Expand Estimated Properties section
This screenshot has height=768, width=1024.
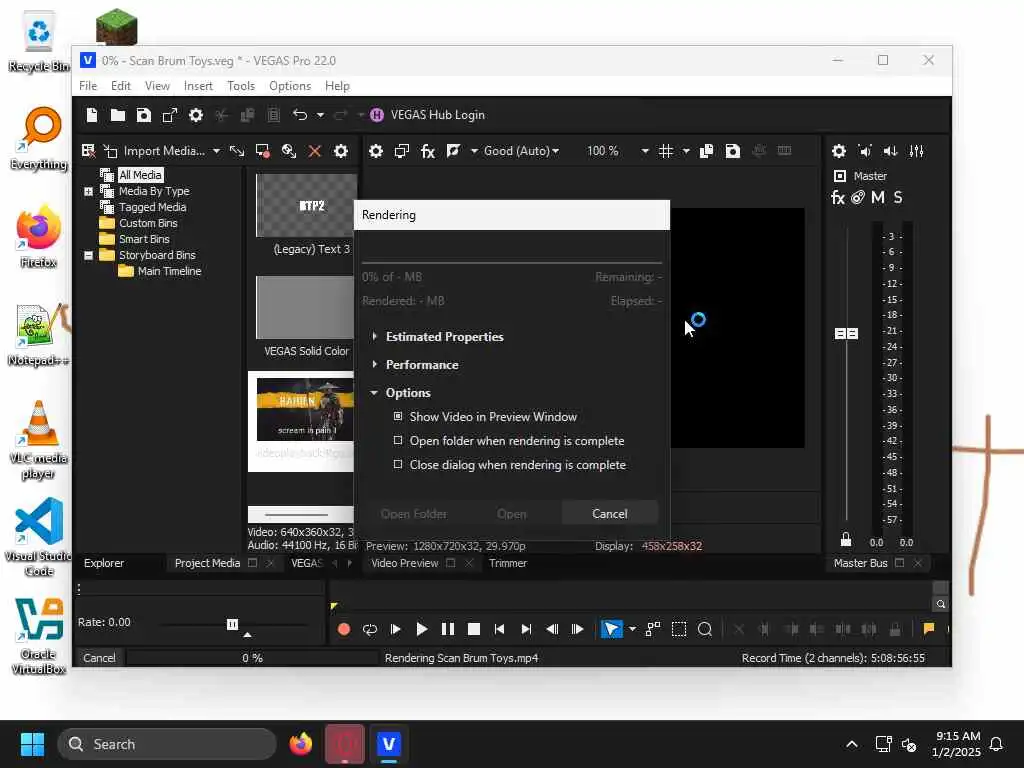click(374, 336)
